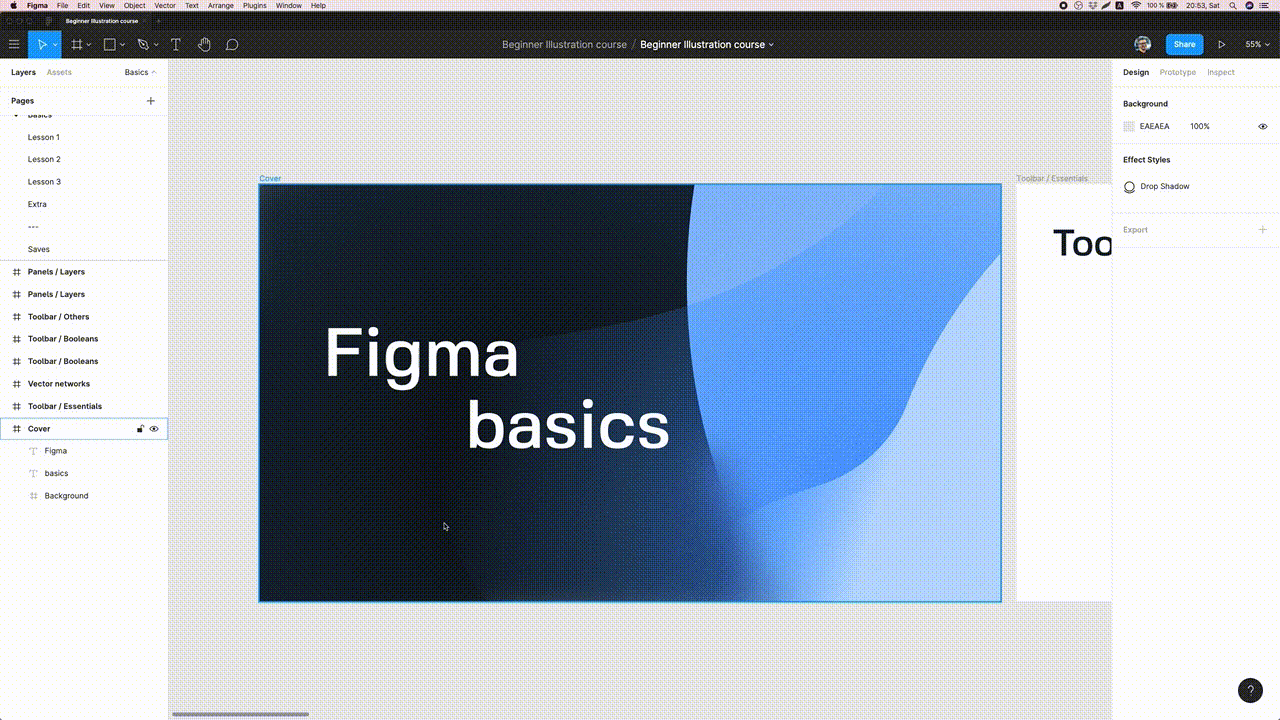1280x720 pixels.
Task: Open Move tool dropdown arrow
Action: (55, 45)
